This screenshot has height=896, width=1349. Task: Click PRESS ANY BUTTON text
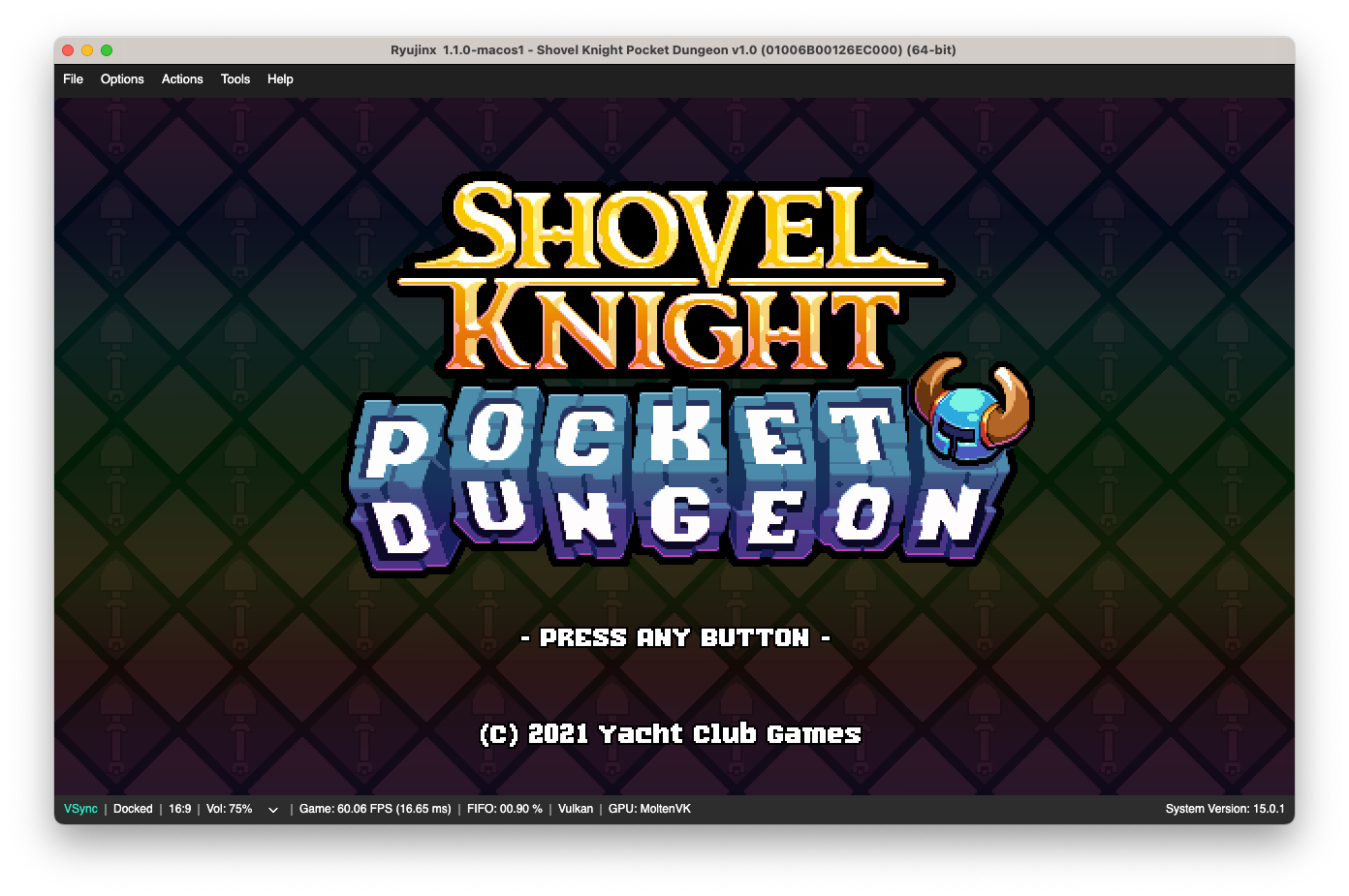pyautogui.click(x=675, y=637)
